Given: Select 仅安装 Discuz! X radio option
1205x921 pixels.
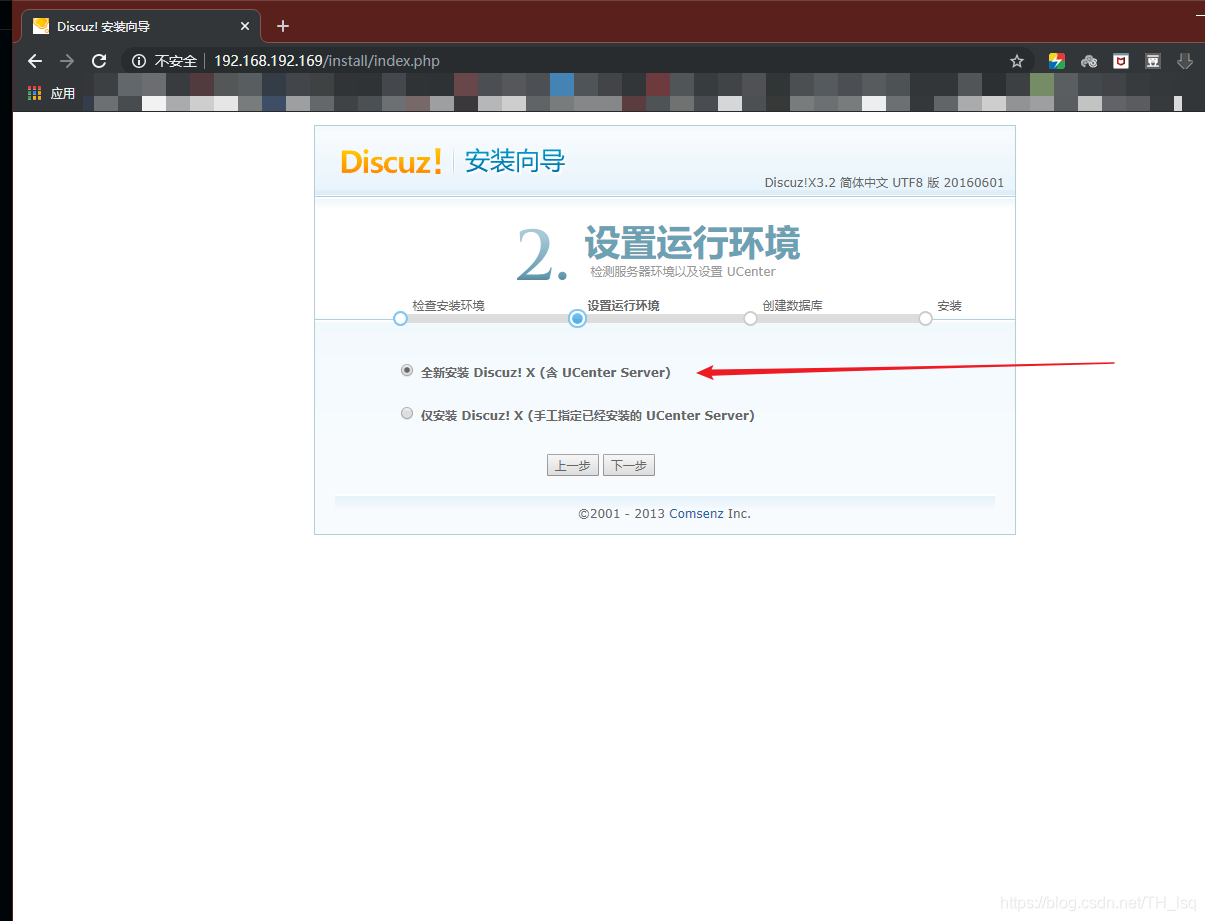Looking at the screenshot, I should pos(407,413).
